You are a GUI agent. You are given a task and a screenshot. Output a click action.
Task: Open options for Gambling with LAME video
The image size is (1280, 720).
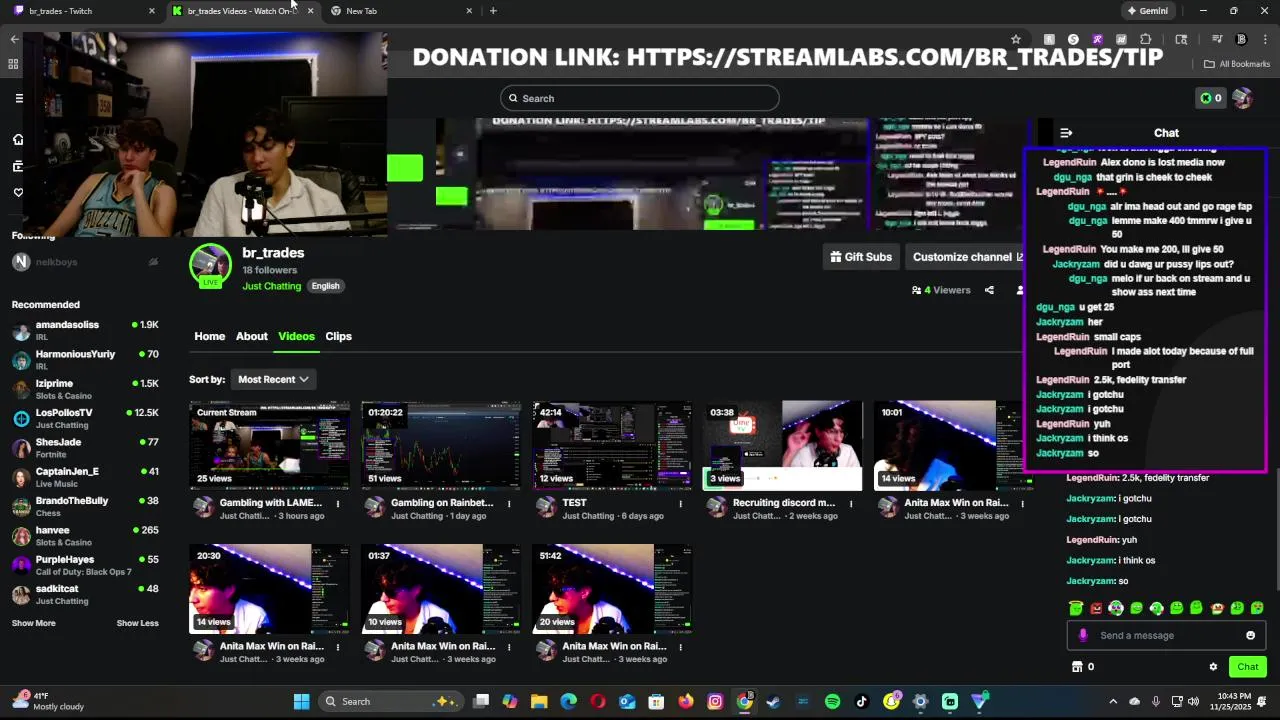click(x=338, y=503)
